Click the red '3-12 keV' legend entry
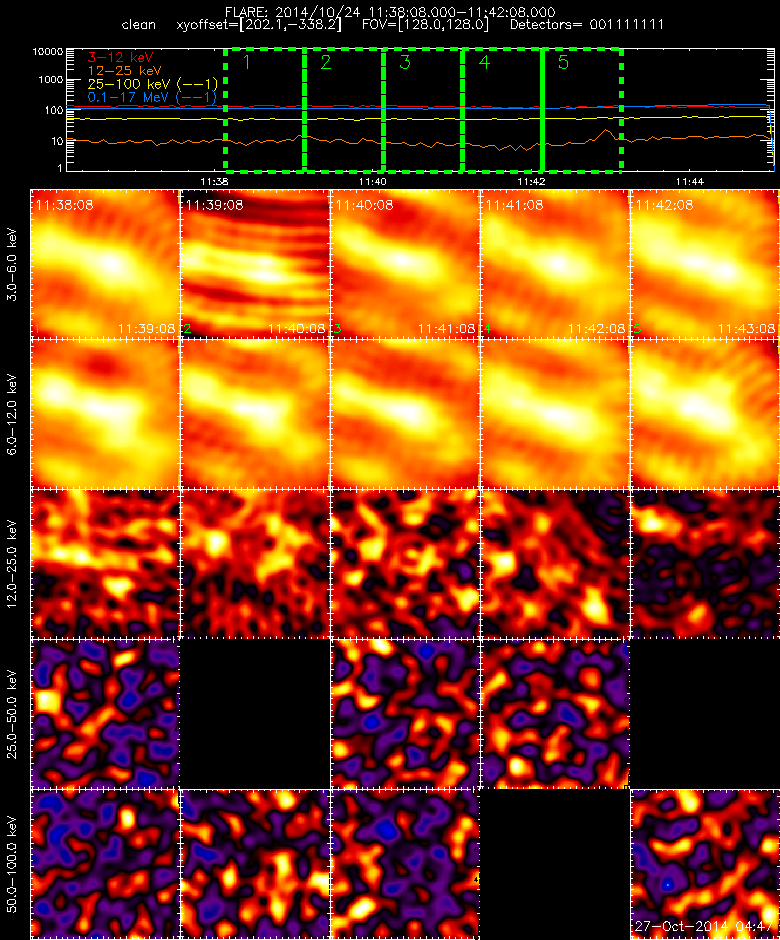Screen dimensions: 780x940 click(x=121, y=58)
